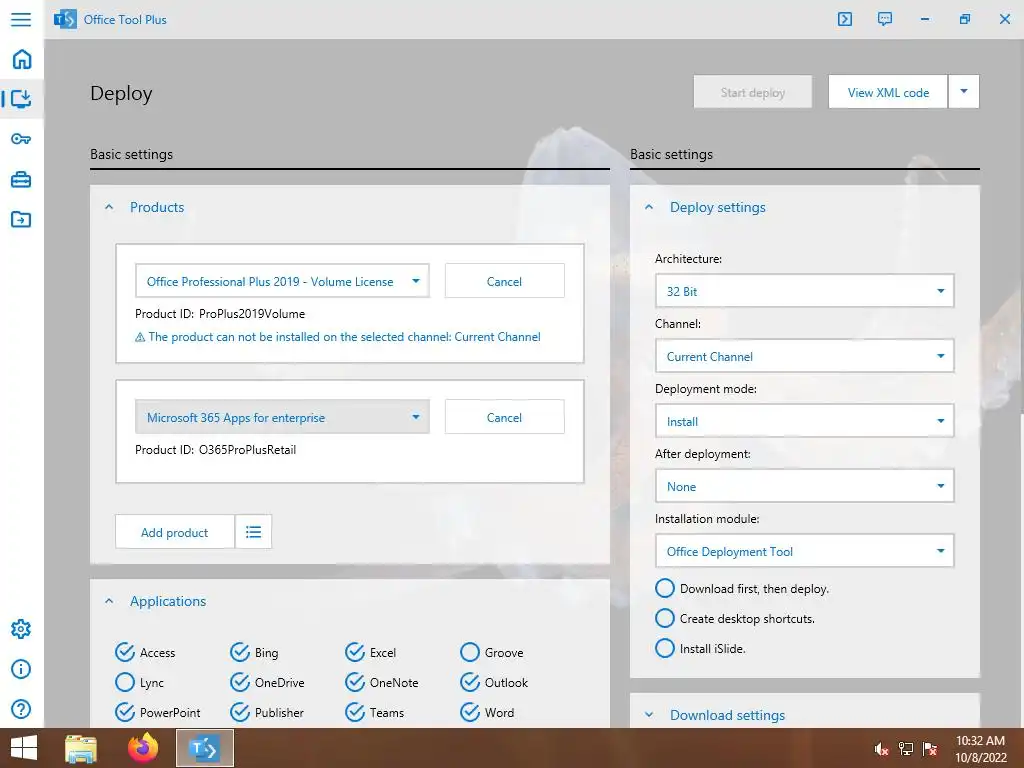Viewport: 1024px width, 768px height.
Task: Click the taskbar clock showing 10:32 AM
Action: [x=981, y=748]
